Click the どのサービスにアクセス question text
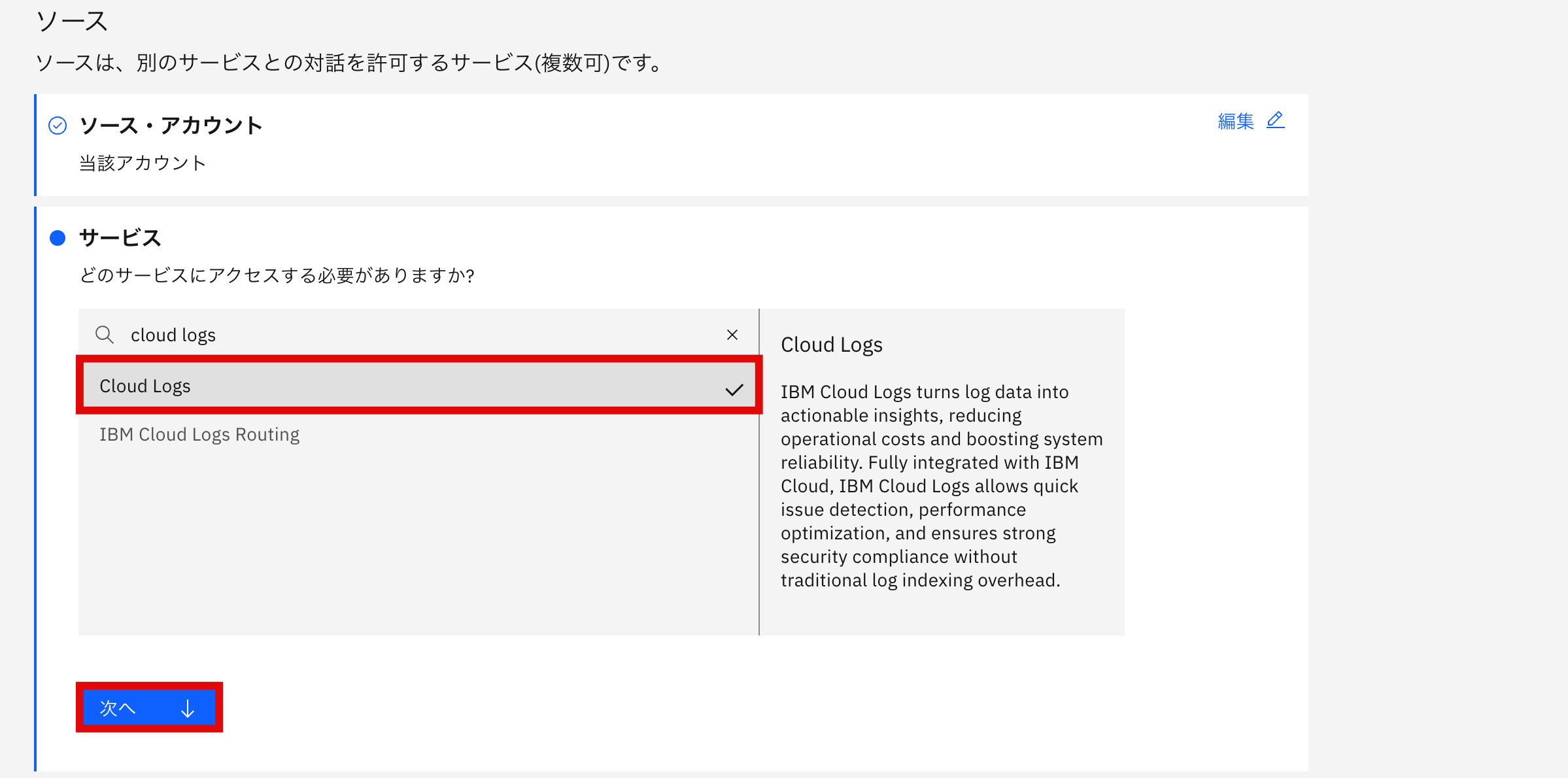Screen dimensions: 1568x778 coord(277,275)
